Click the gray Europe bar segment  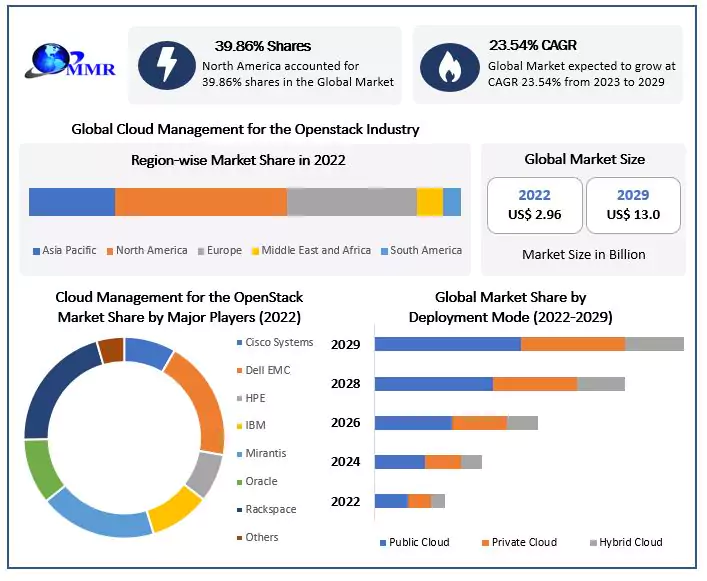[x=351, y=201]
